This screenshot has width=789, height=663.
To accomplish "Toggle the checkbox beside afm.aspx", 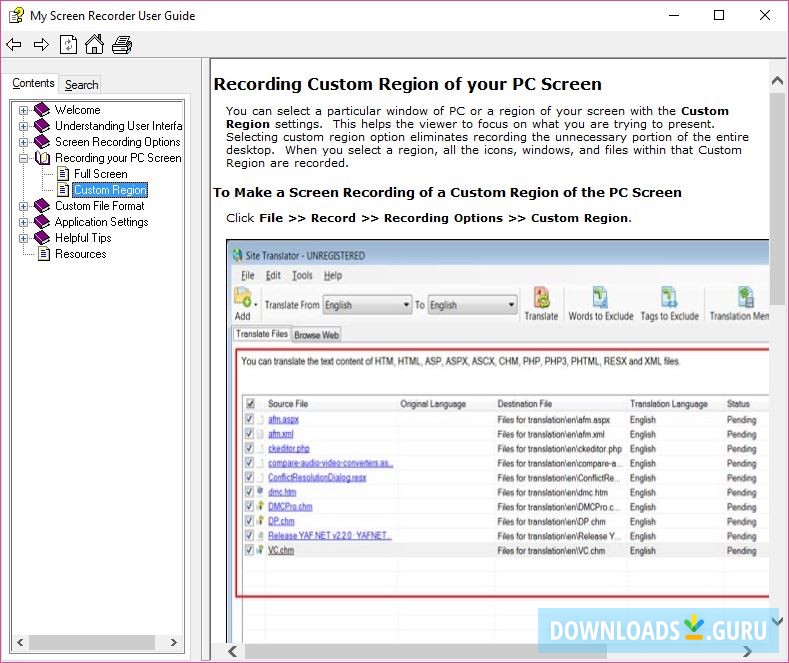I will click(250, 420).
